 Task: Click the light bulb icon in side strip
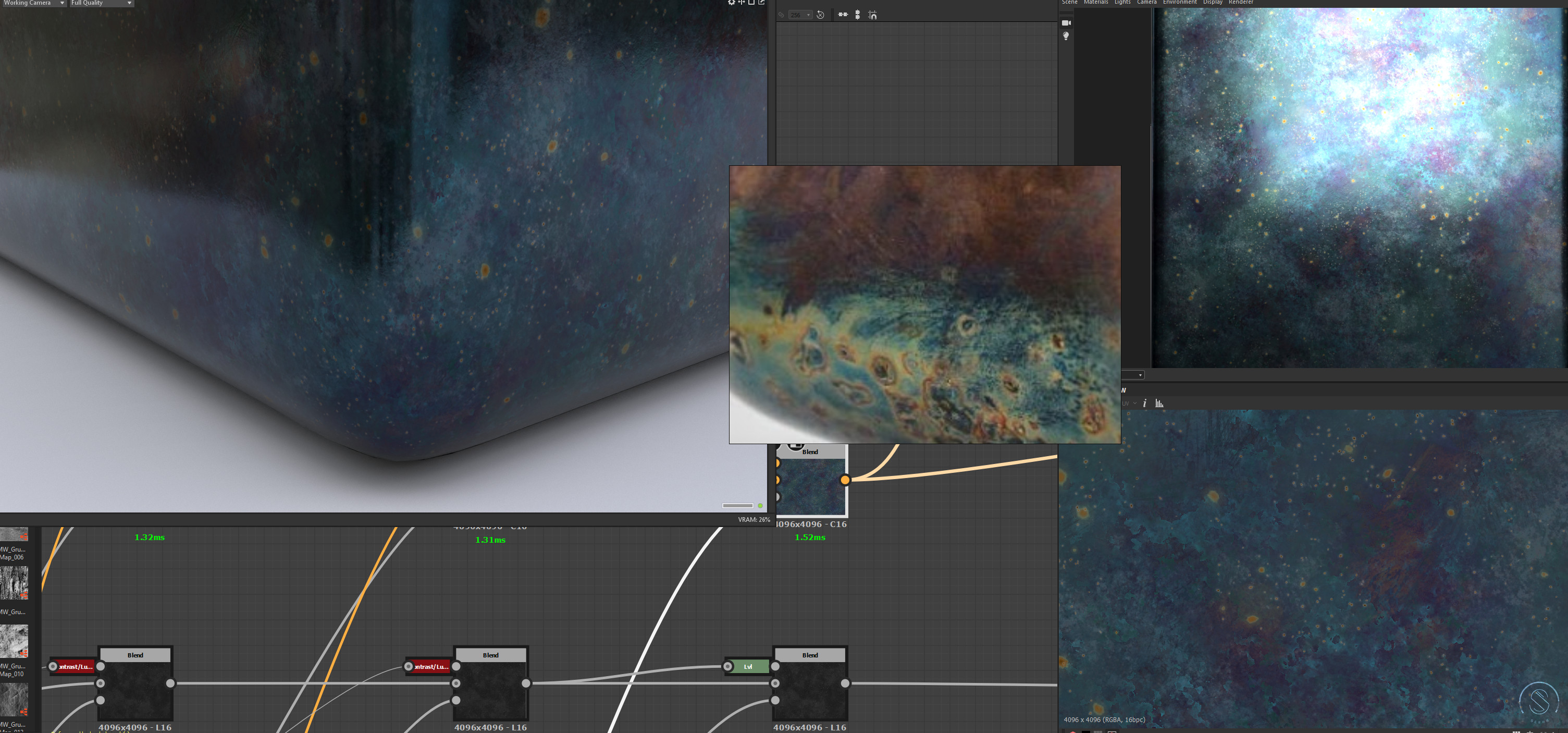(1066, 36)
